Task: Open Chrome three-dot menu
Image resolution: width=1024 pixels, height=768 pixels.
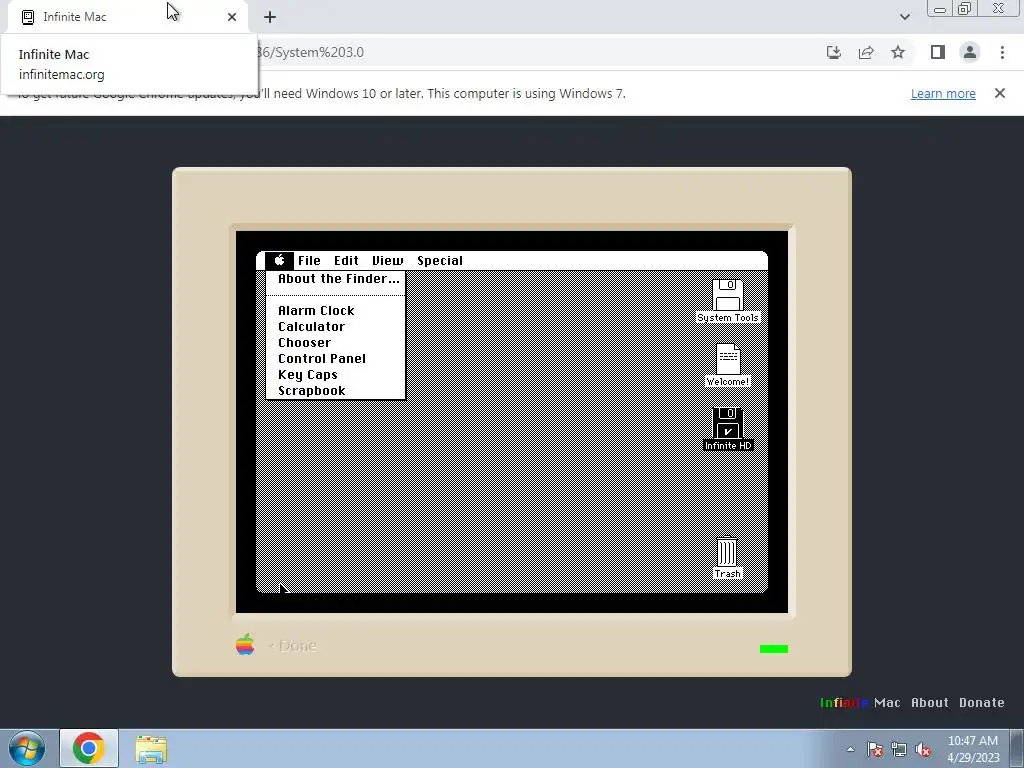Action: point(1002,52)
